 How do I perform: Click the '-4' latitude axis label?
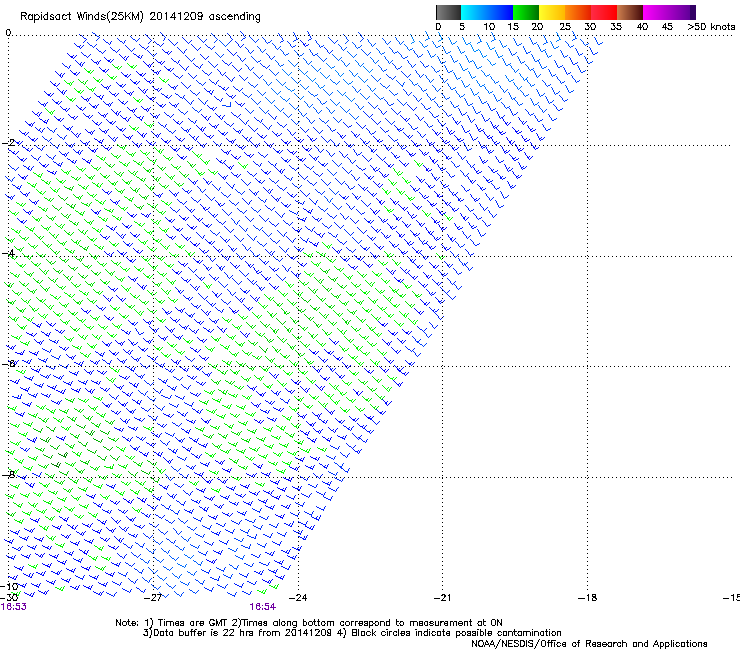point(9,253)
